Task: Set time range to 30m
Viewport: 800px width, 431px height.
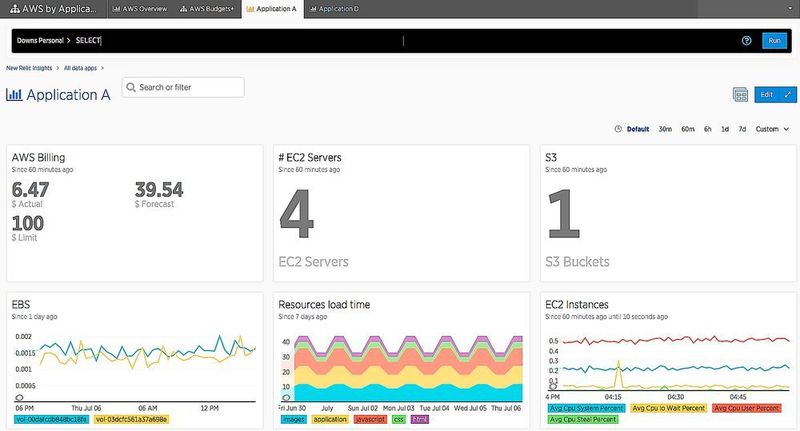Action: pos(665,129)
